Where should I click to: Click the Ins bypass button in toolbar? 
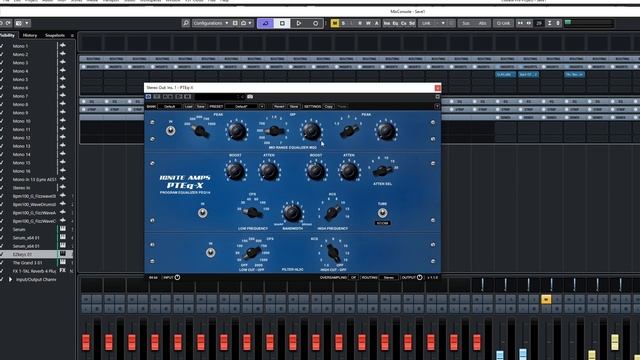coord(387,23)
